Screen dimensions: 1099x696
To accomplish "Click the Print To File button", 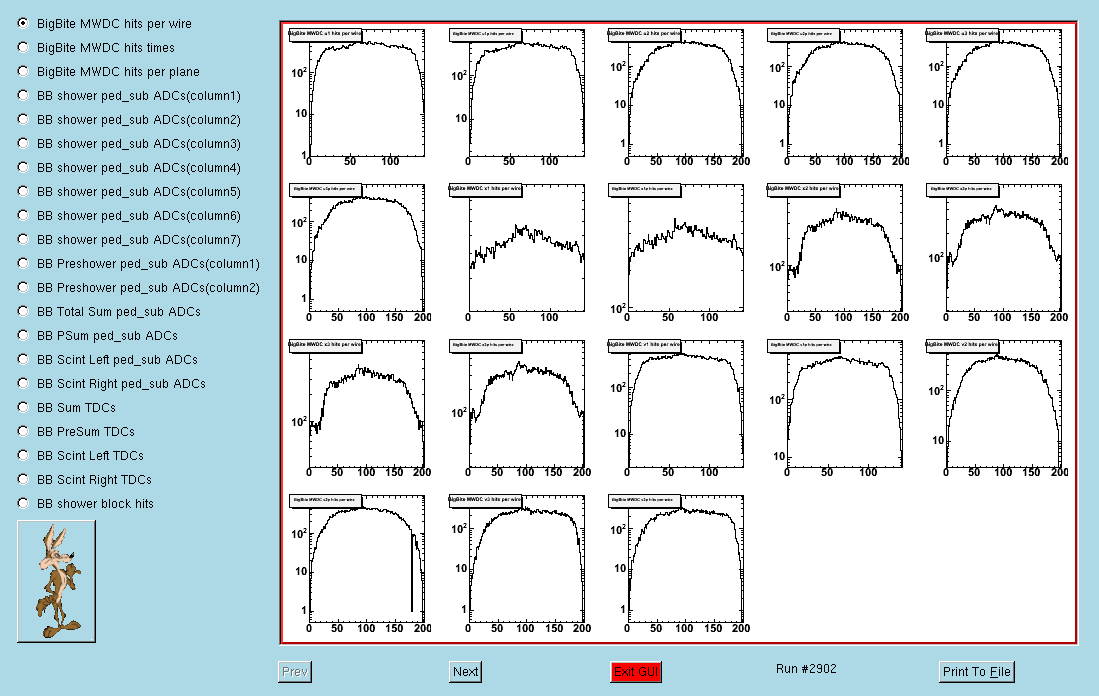I will (976, 671).
